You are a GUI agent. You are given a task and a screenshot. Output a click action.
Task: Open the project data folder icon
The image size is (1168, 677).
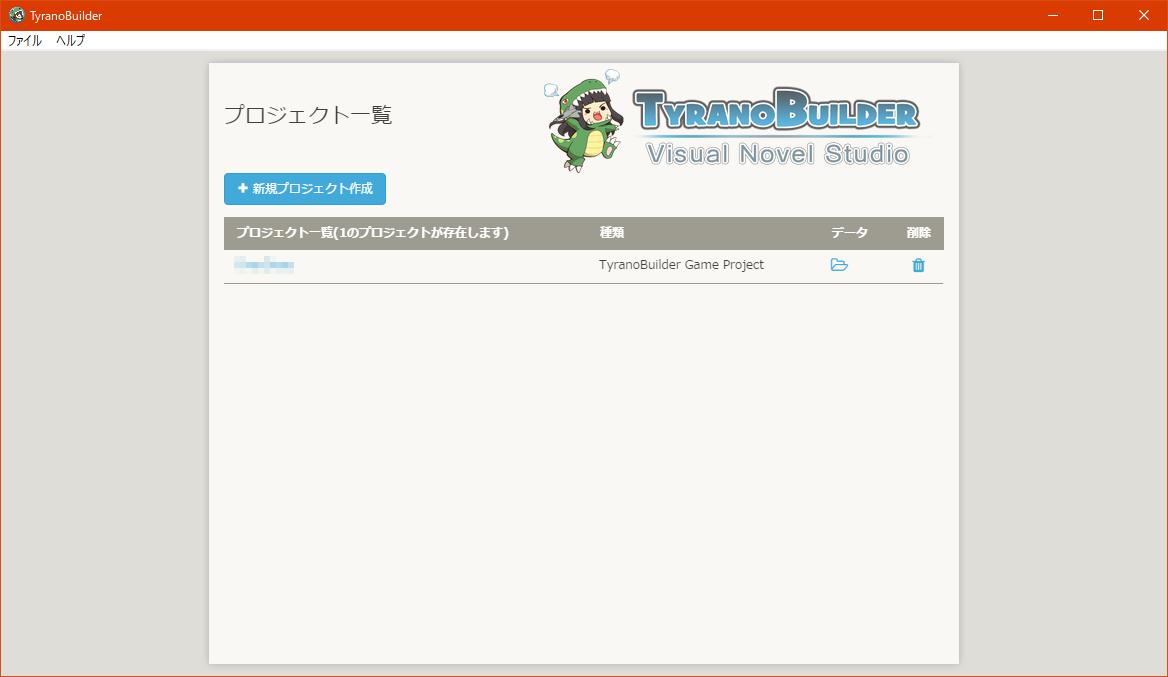pos(839,265)
